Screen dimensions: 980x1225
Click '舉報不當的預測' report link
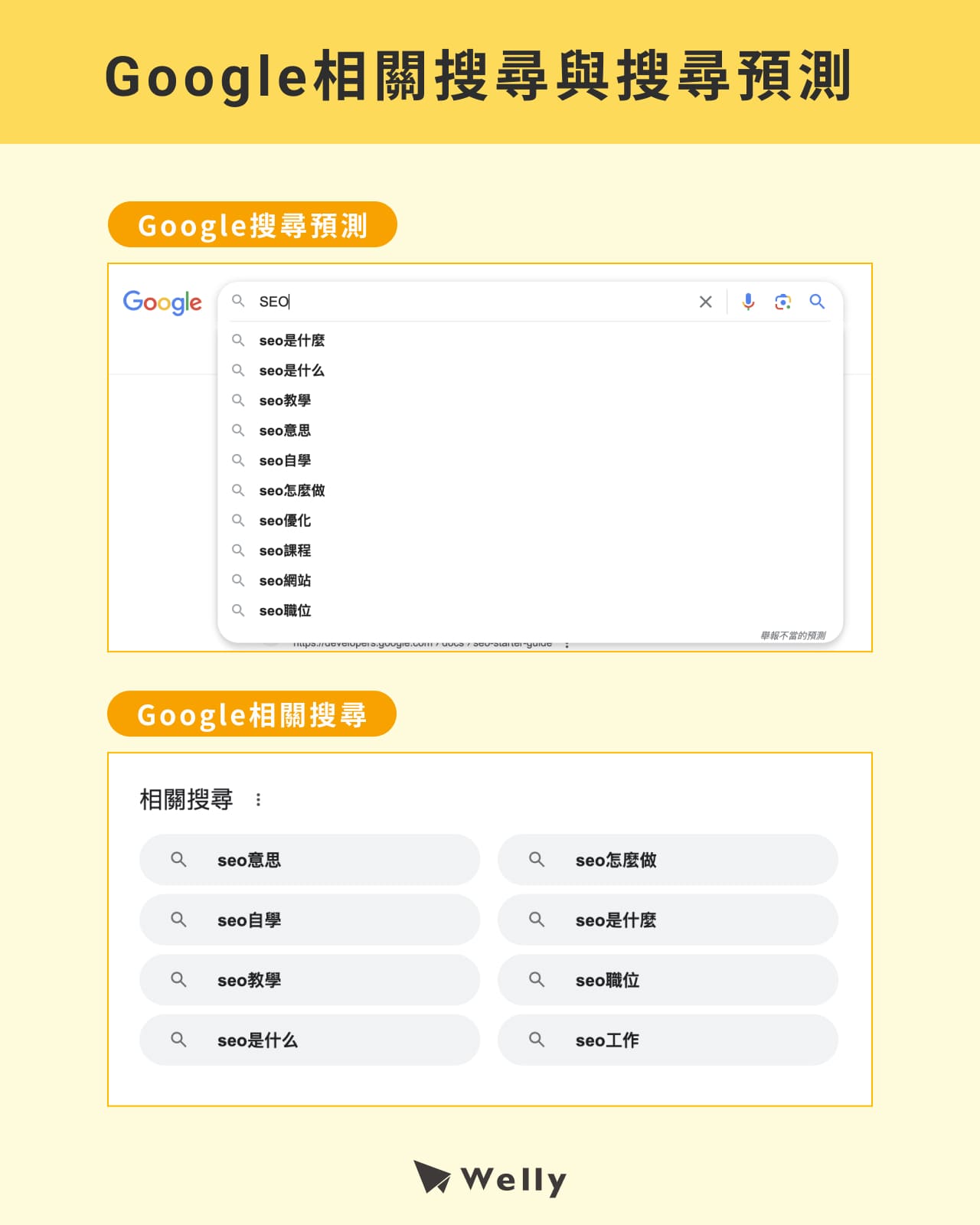click(793, 635)
